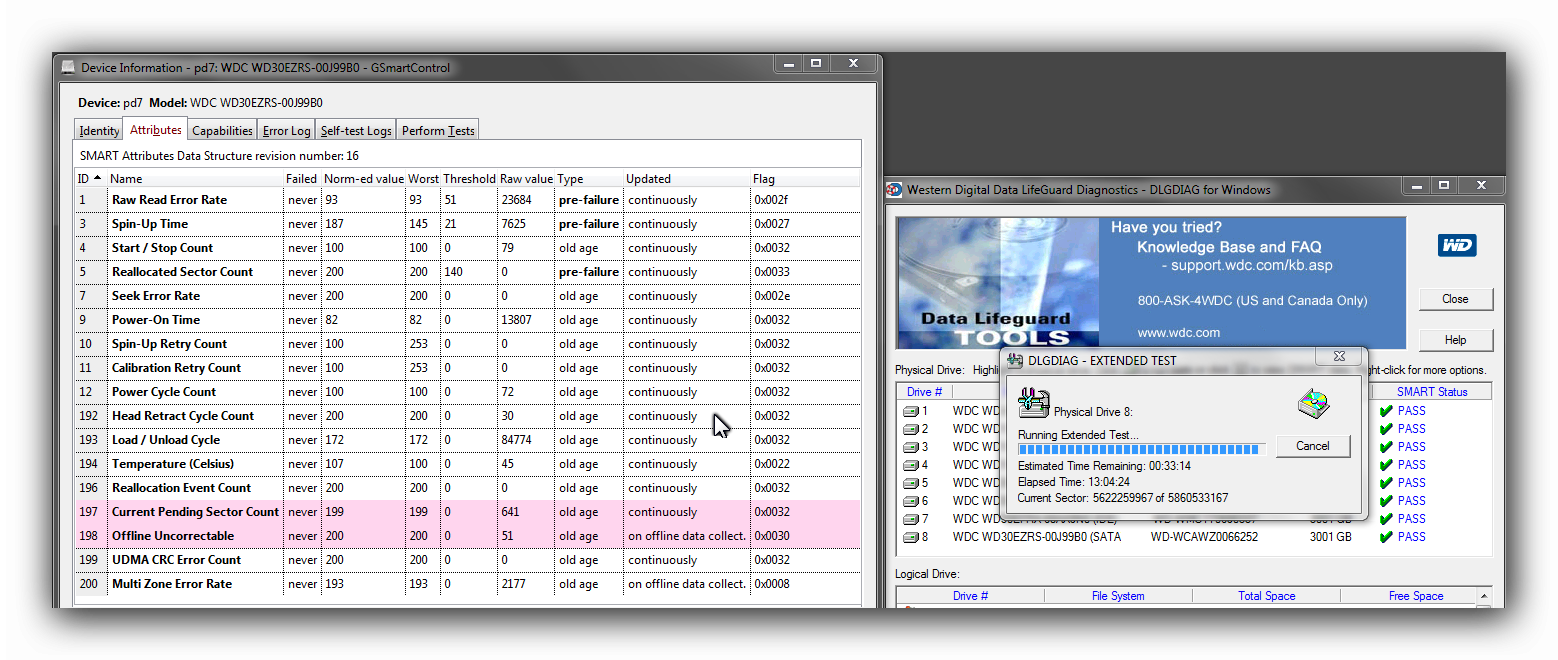Viewport: 1558px width, 660px height.
Task: Select the "Current Pending Sector Count" row
Action: tap(468, 512)
